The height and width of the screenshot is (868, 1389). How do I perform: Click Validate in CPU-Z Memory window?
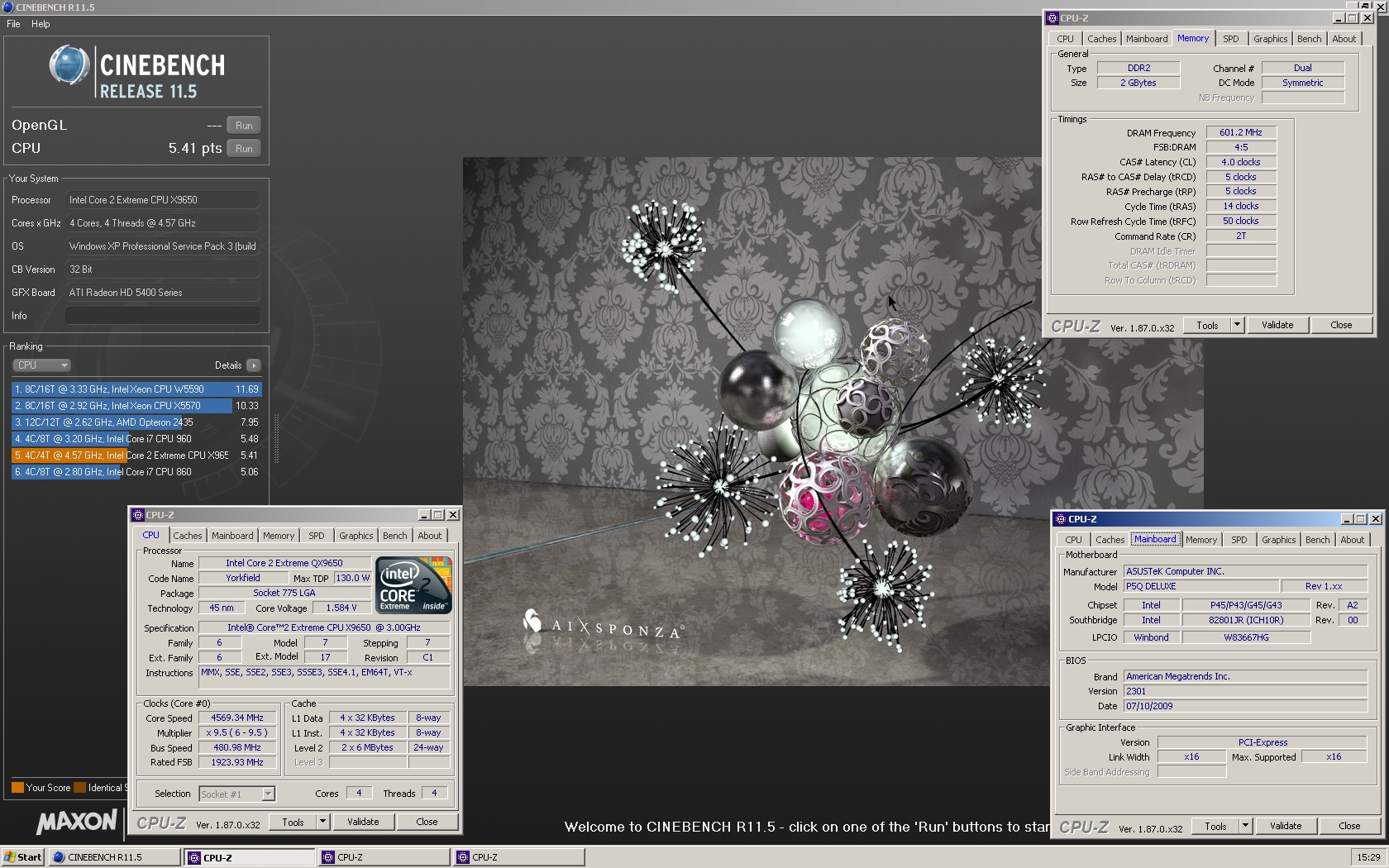(1277, 325)
